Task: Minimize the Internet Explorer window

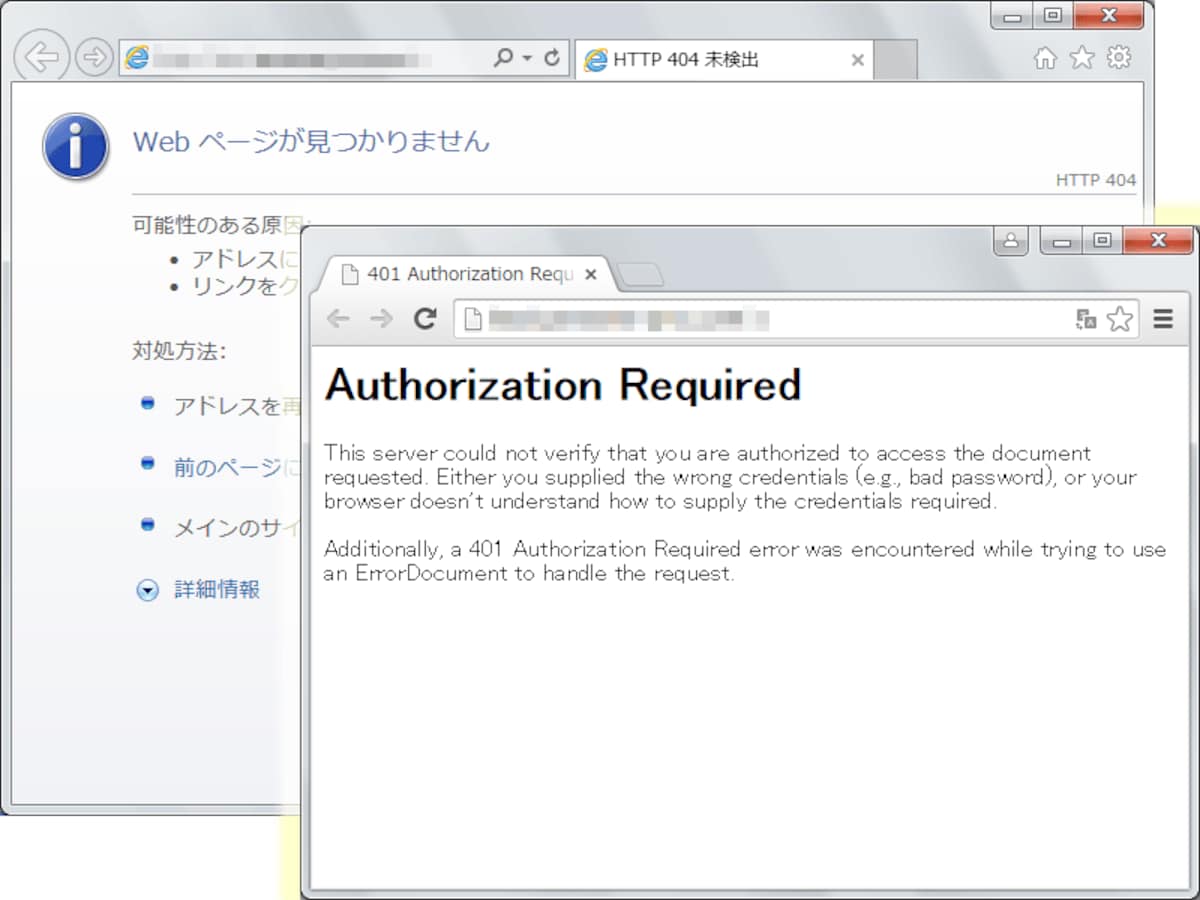Action: coord(1013,16)
